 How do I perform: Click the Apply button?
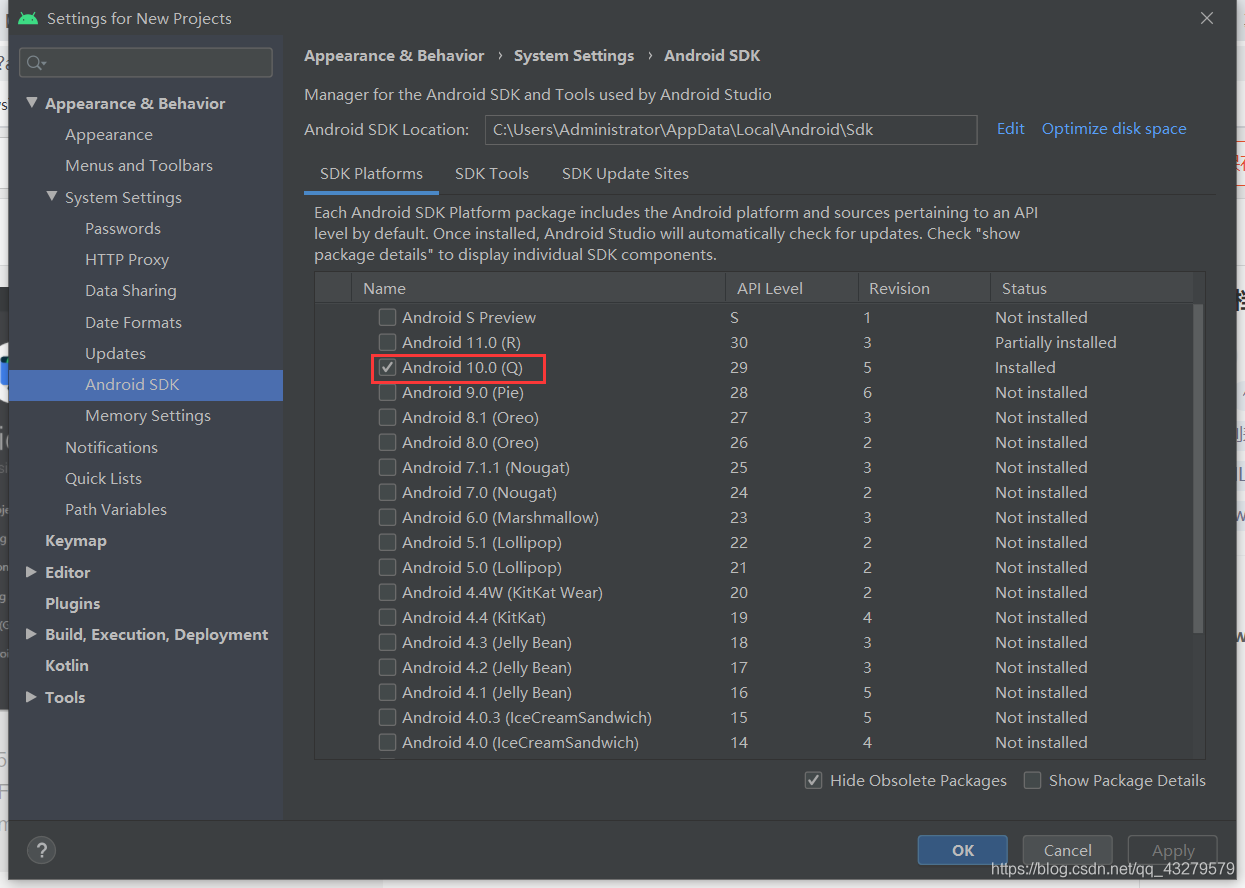[1173, 850]
